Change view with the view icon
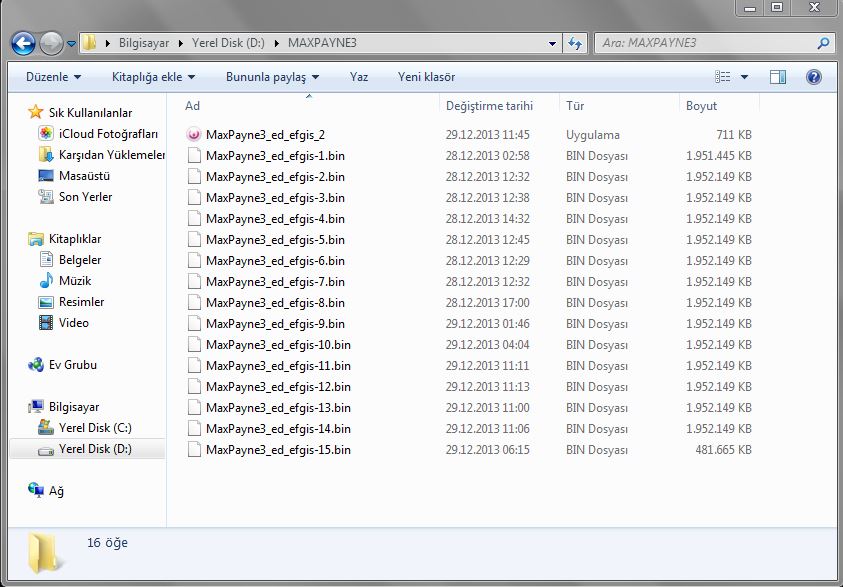843x587 pixels. [723, 77]
